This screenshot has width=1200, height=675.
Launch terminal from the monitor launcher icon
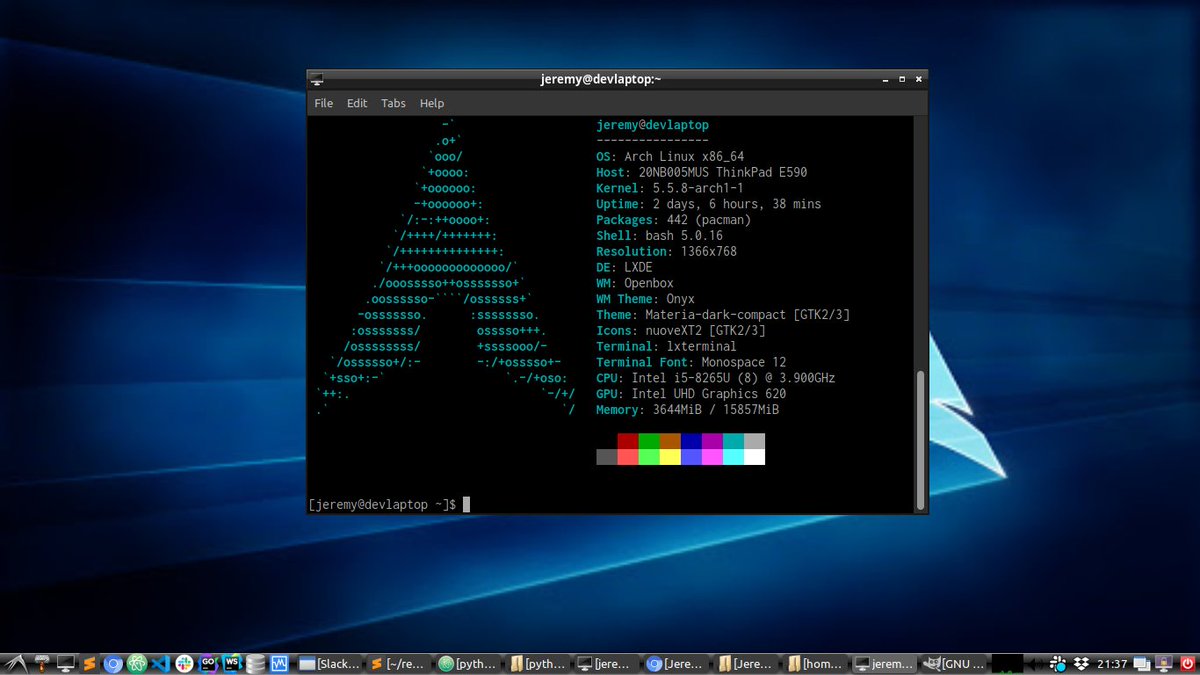point(66,663)
